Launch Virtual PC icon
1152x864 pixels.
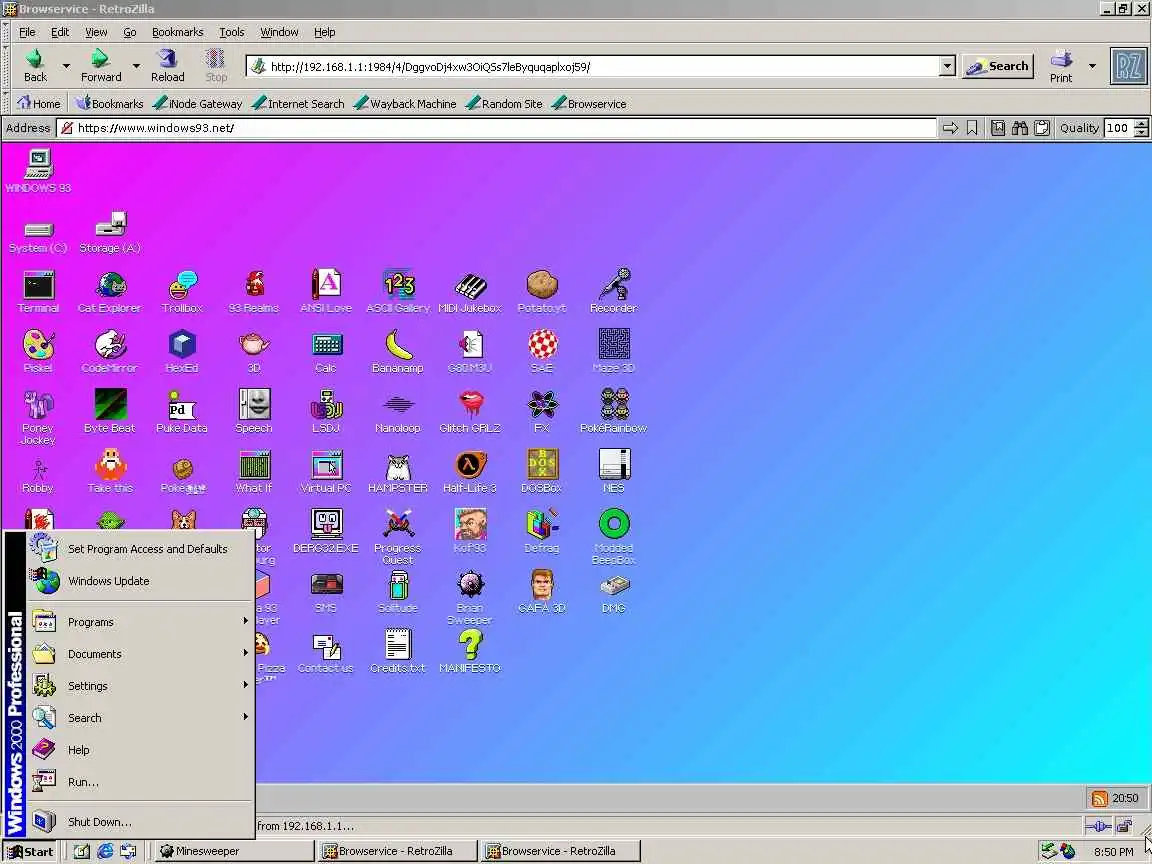325,472
